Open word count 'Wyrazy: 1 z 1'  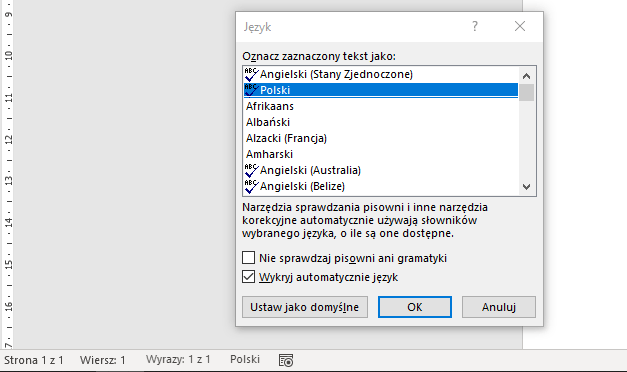pos(178,360)
